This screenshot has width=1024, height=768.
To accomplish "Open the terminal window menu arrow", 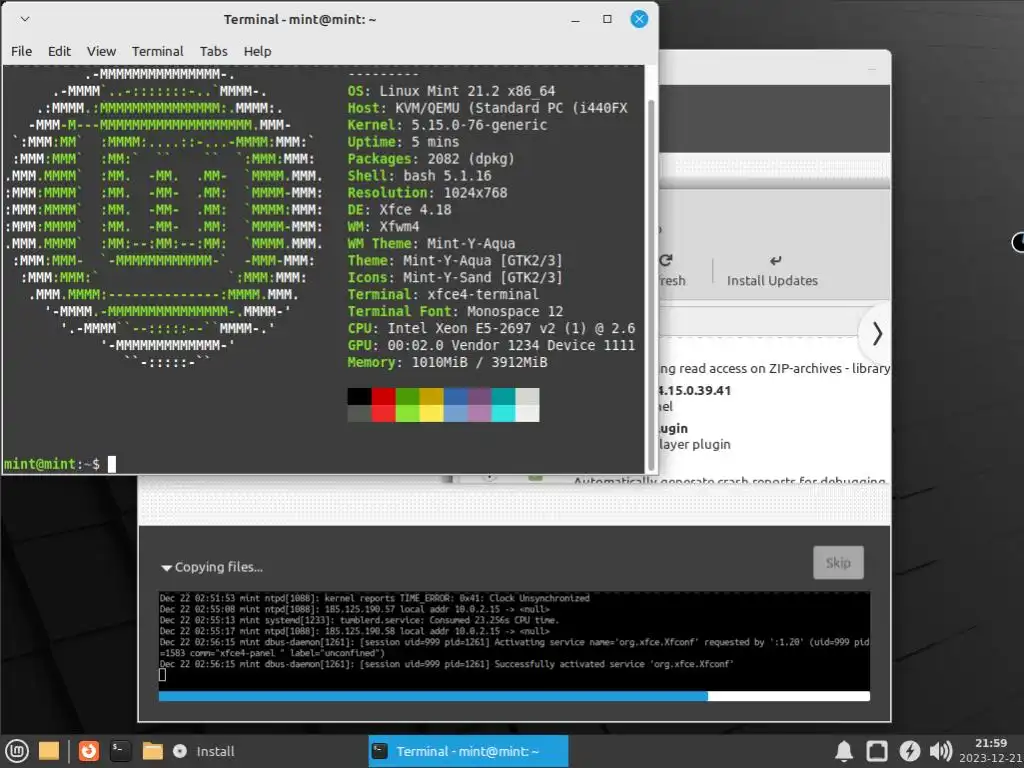I will [x=25, y=19].
